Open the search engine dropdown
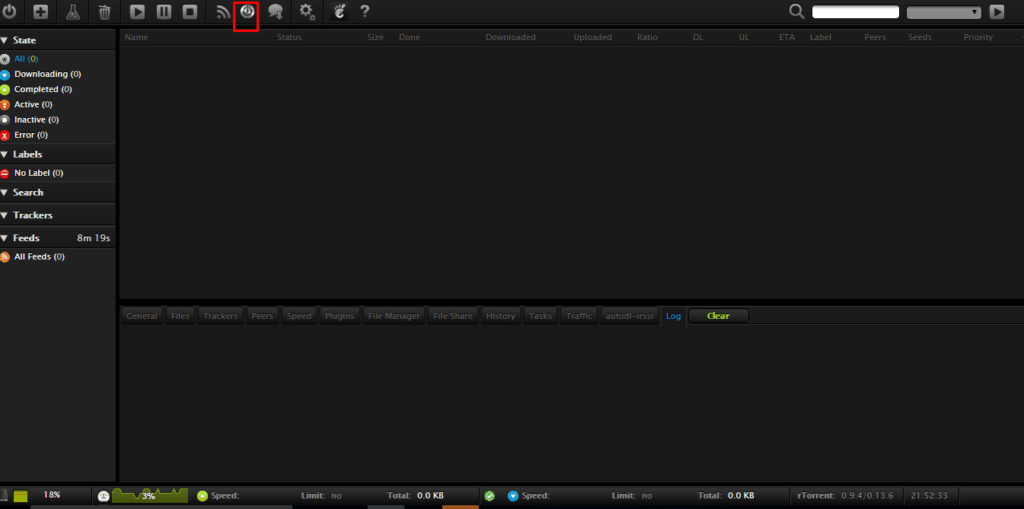 tap(943, 12)
